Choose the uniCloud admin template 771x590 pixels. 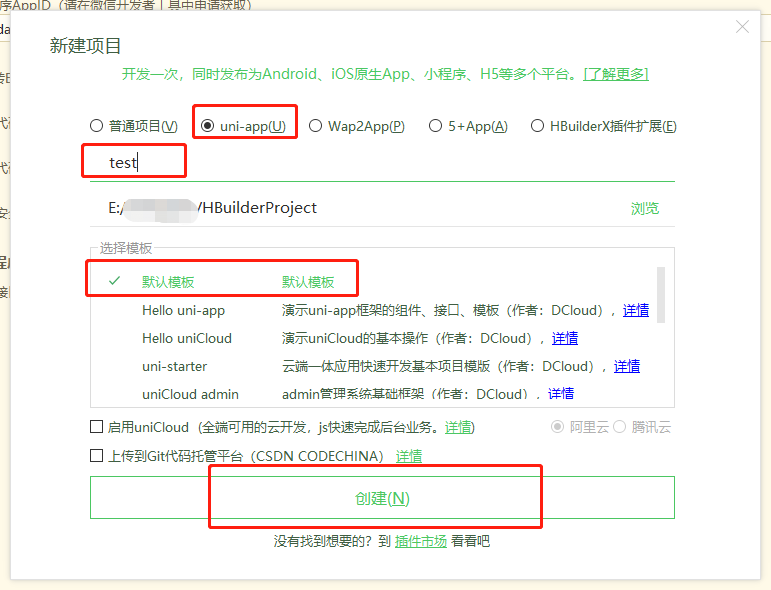[190, 394]
